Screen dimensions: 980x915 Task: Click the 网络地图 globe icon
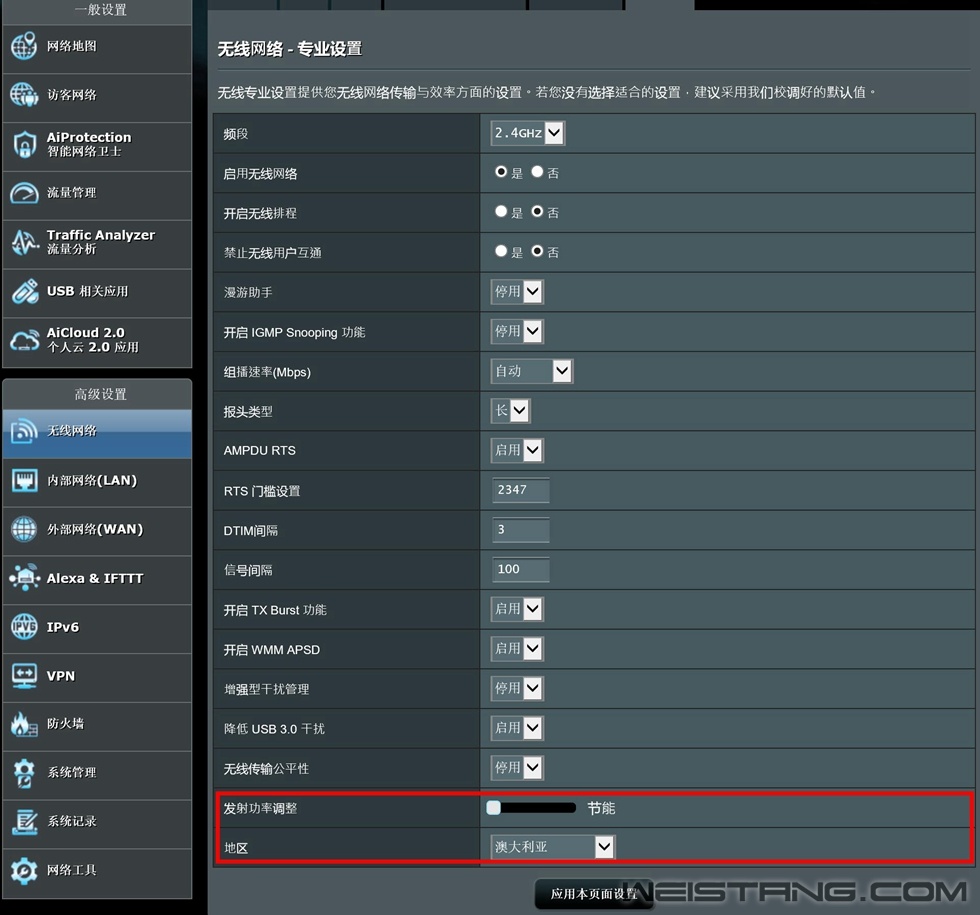[24, 47]
